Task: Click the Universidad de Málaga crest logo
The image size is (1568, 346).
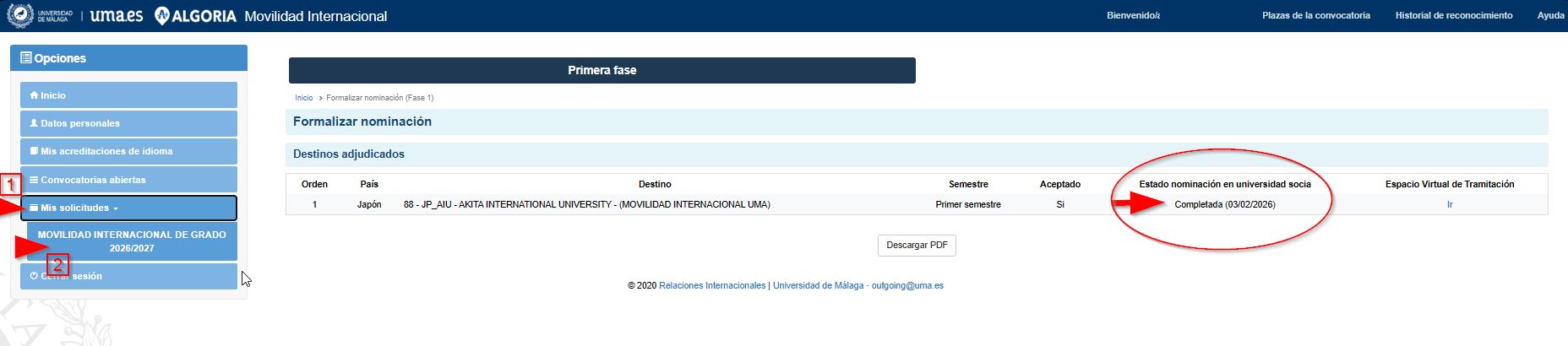Action: coord(20,15)
